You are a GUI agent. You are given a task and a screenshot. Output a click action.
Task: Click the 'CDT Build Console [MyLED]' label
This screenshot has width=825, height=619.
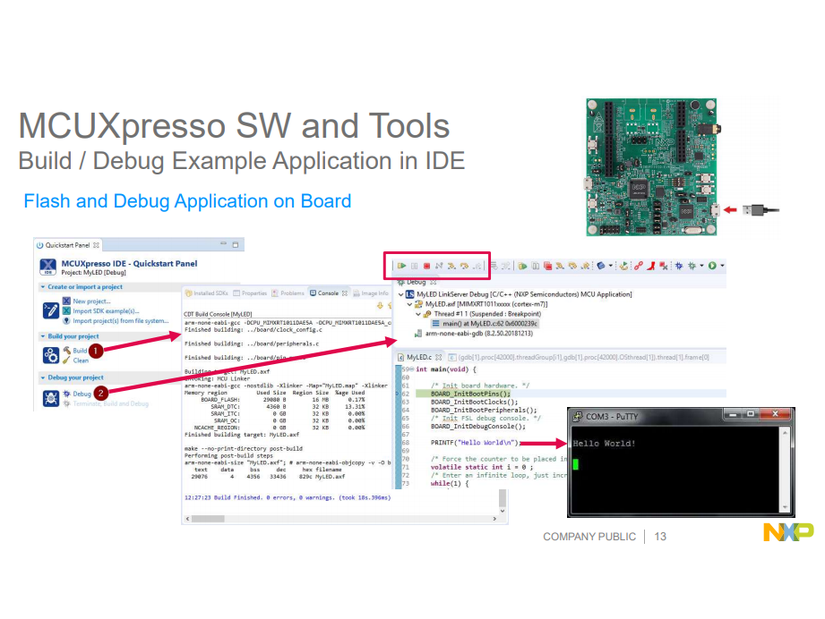coord(218,314)
